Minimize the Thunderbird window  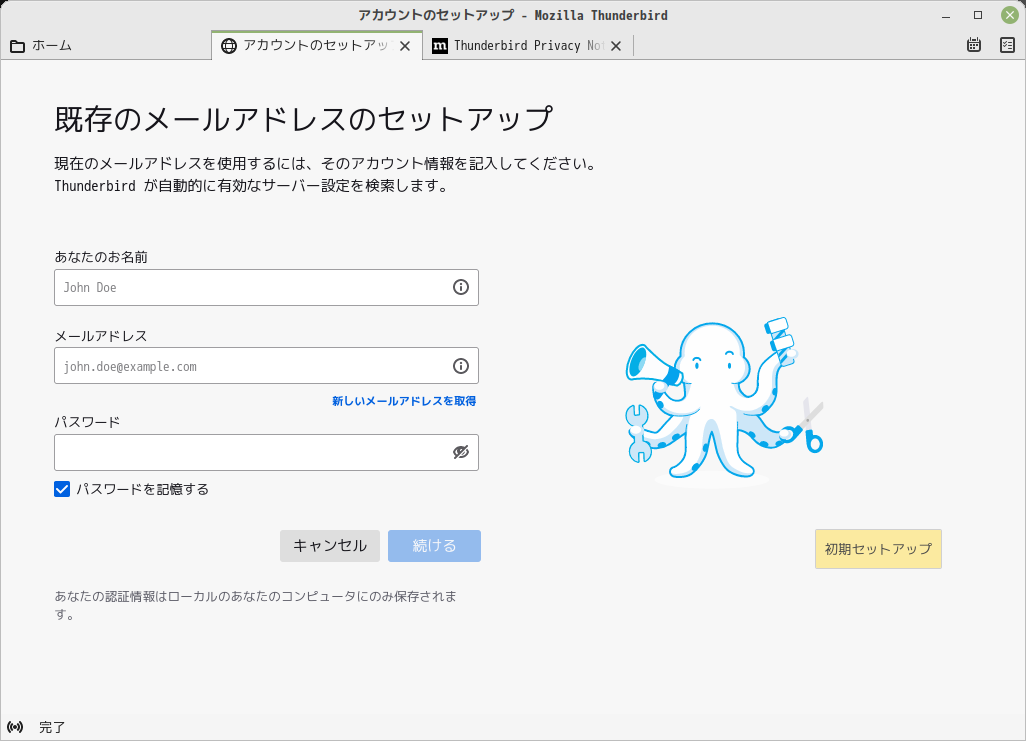946,15
